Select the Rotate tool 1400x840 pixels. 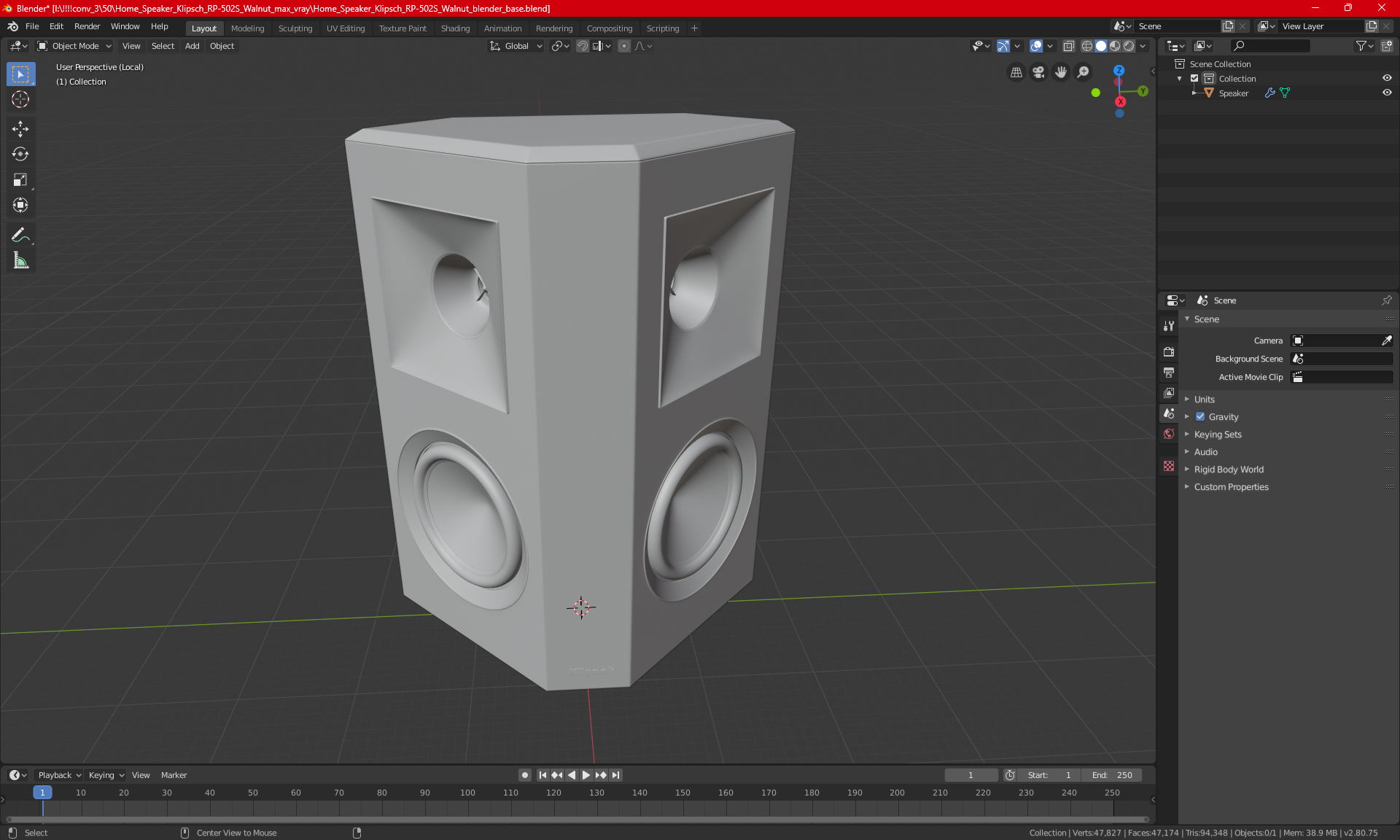(x=20, y=154)
